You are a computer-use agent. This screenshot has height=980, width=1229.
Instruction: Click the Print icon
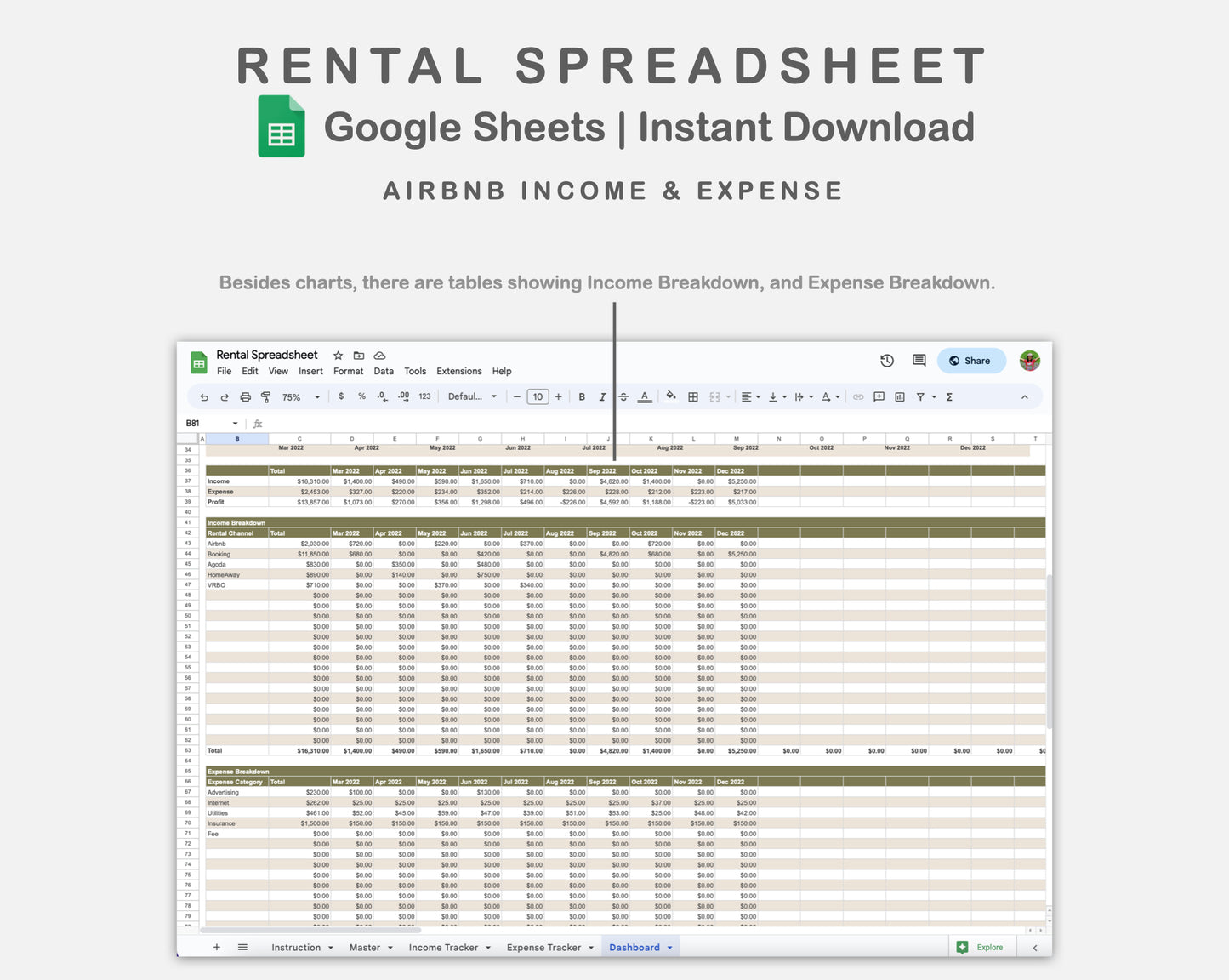click(x=245, y=396)
